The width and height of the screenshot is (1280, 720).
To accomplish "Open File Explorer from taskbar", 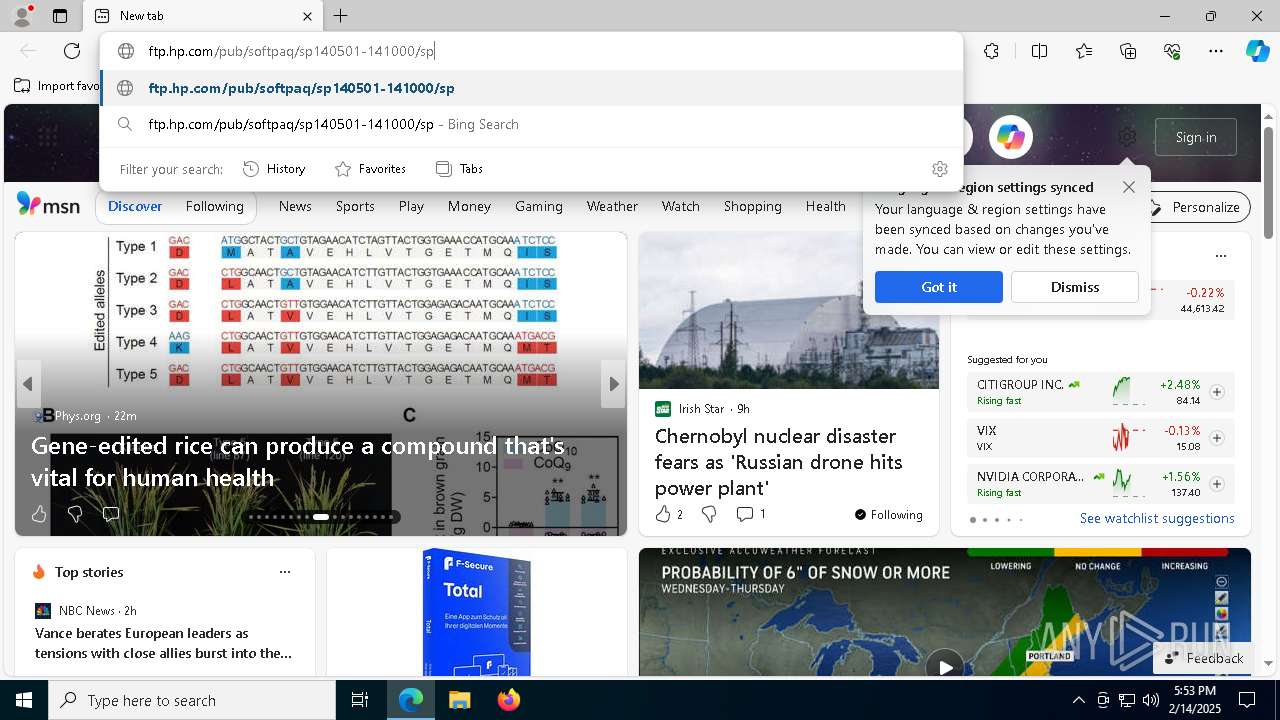I will tap(460, 700).
